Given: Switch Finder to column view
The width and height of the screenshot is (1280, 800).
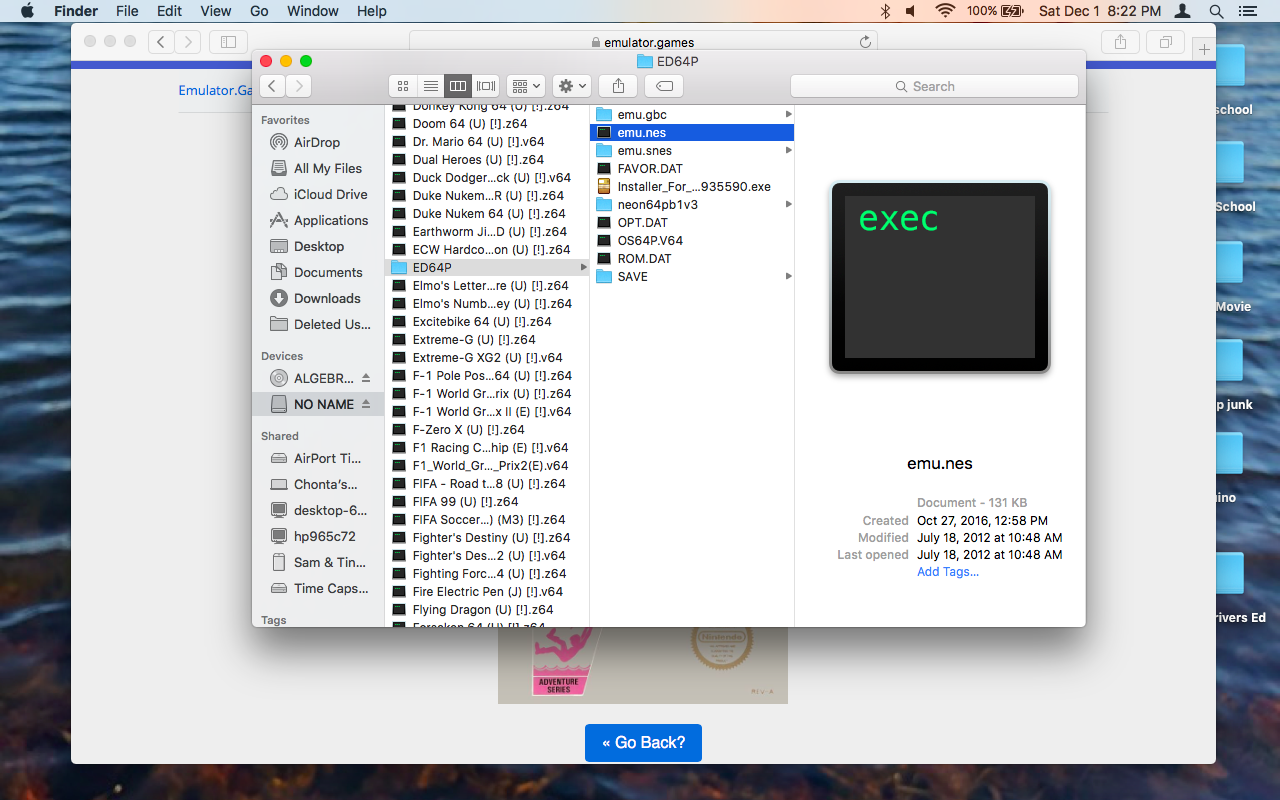Looking at the screenshot, I should pos(458,86).
